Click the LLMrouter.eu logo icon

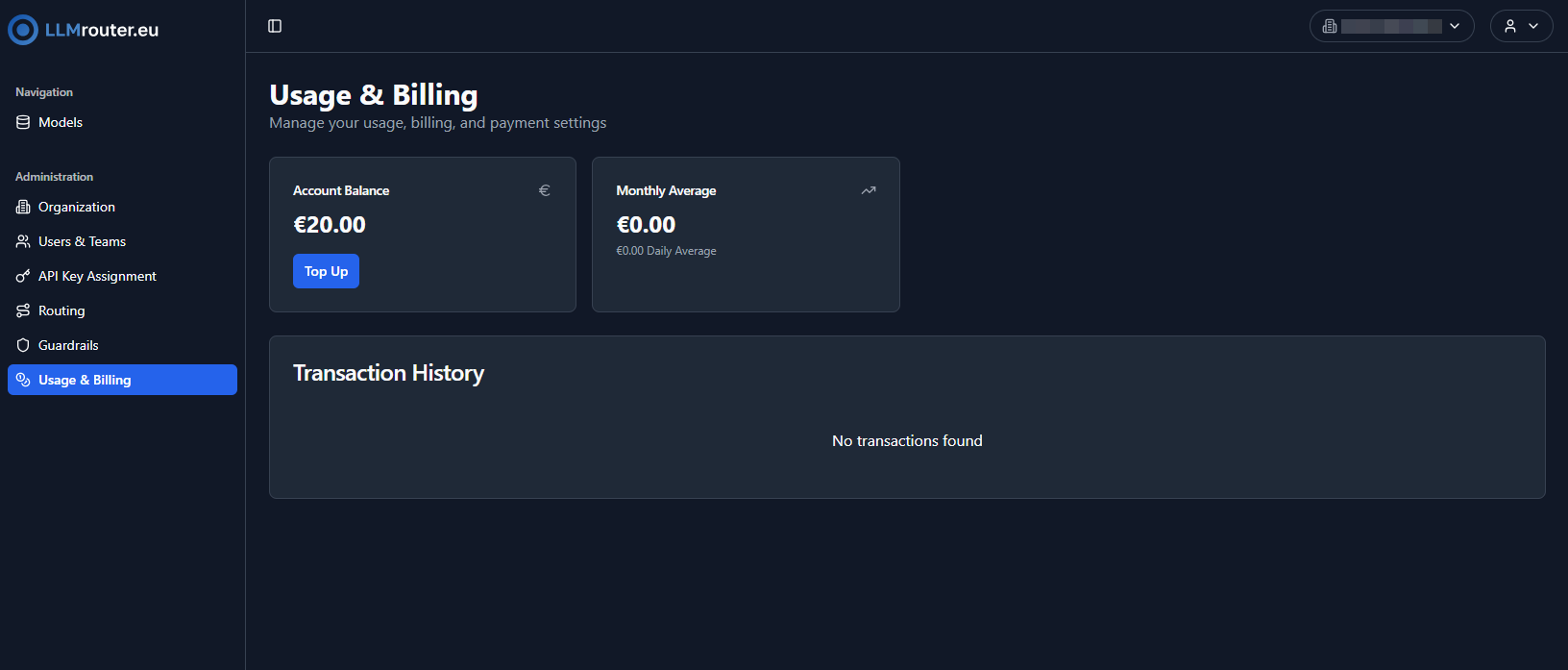point(23,30)
